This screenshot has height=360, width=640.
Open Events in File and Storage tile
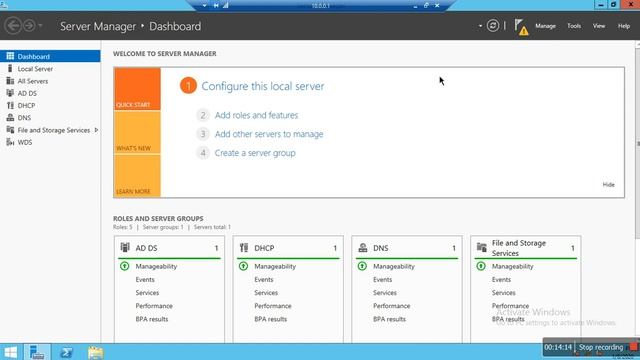501,280
